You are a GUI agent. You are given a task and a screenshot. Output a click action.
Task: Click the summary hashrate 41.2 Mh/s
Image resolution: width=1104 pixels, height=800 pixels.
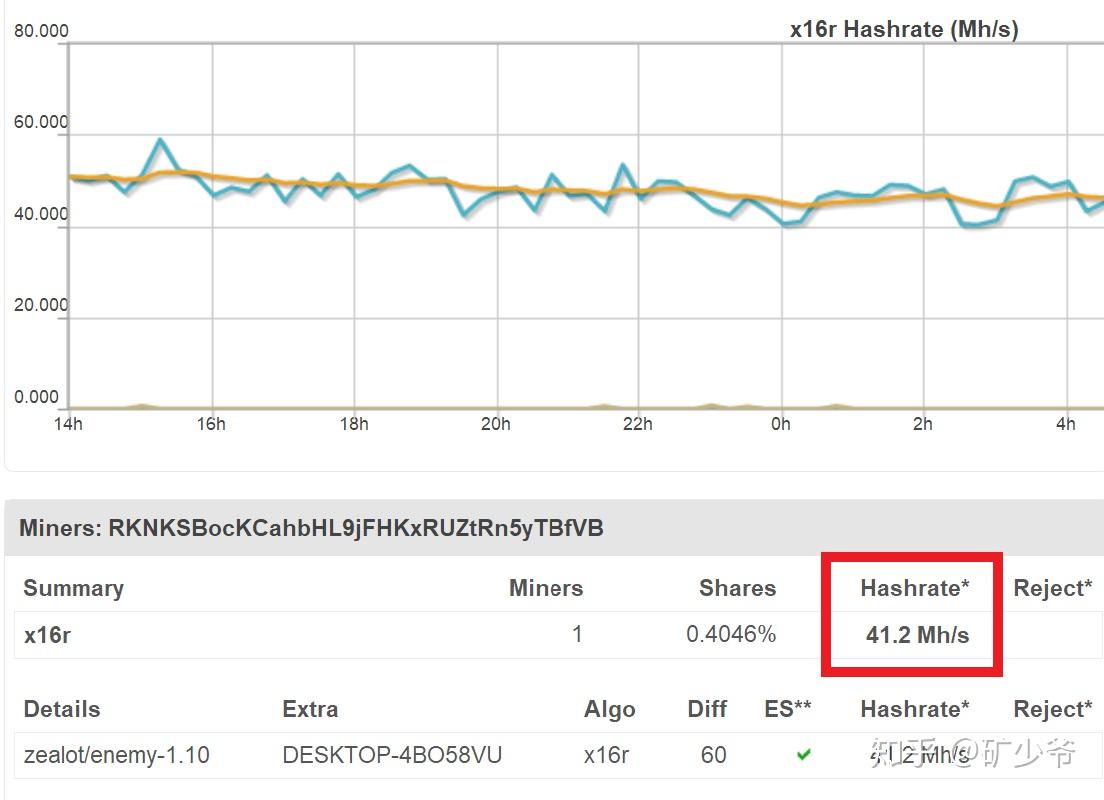tap(917, 635)
